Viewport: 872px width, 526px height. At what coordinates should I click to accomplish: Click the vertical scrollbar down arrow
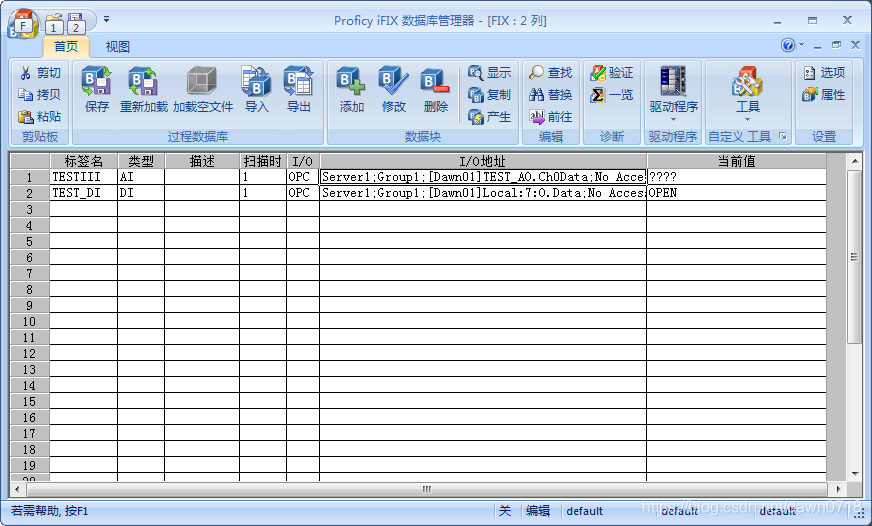854,474
